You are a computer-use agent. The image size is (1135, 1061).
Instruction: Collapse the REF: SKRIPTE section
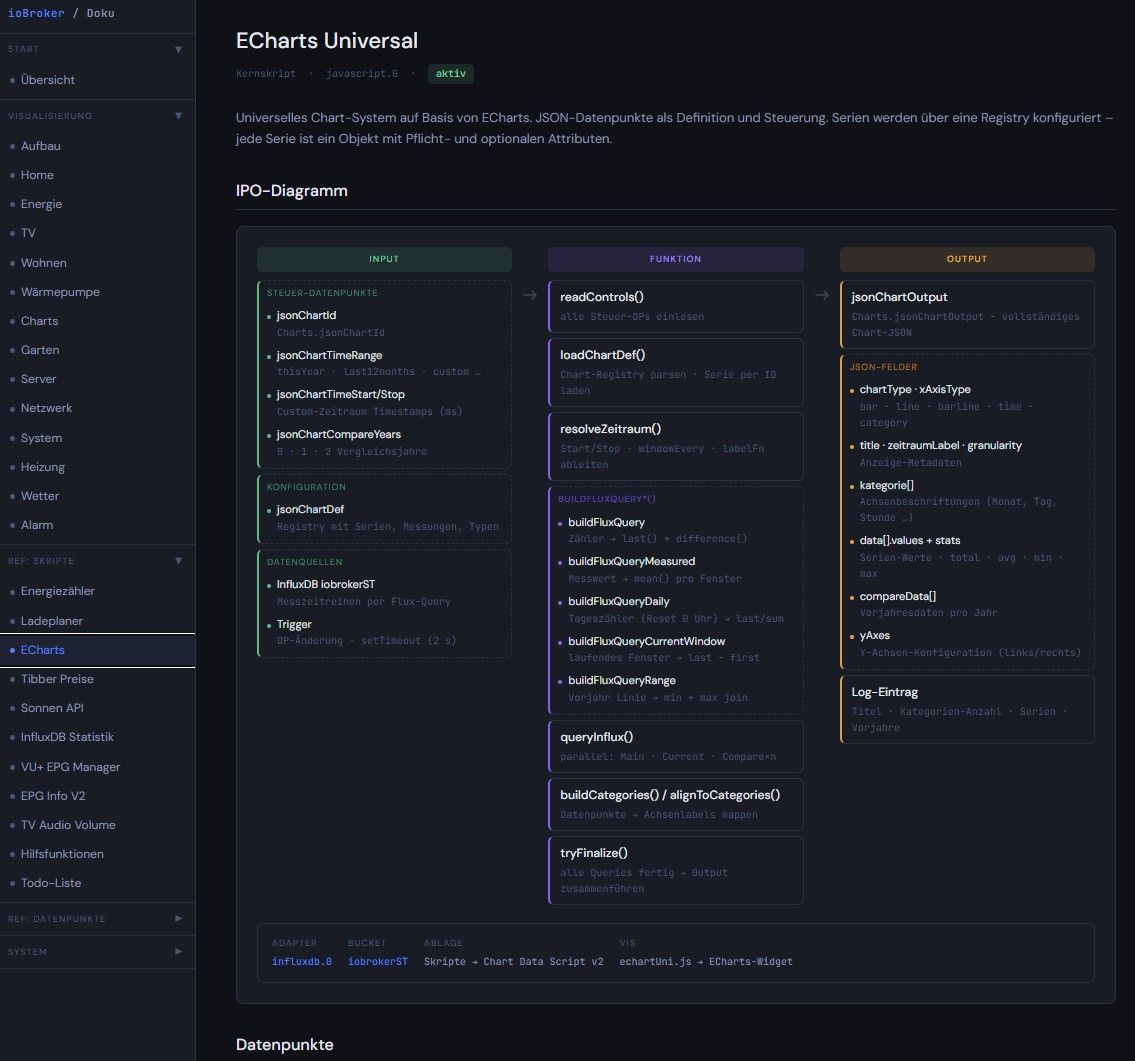tap(179, 561)
